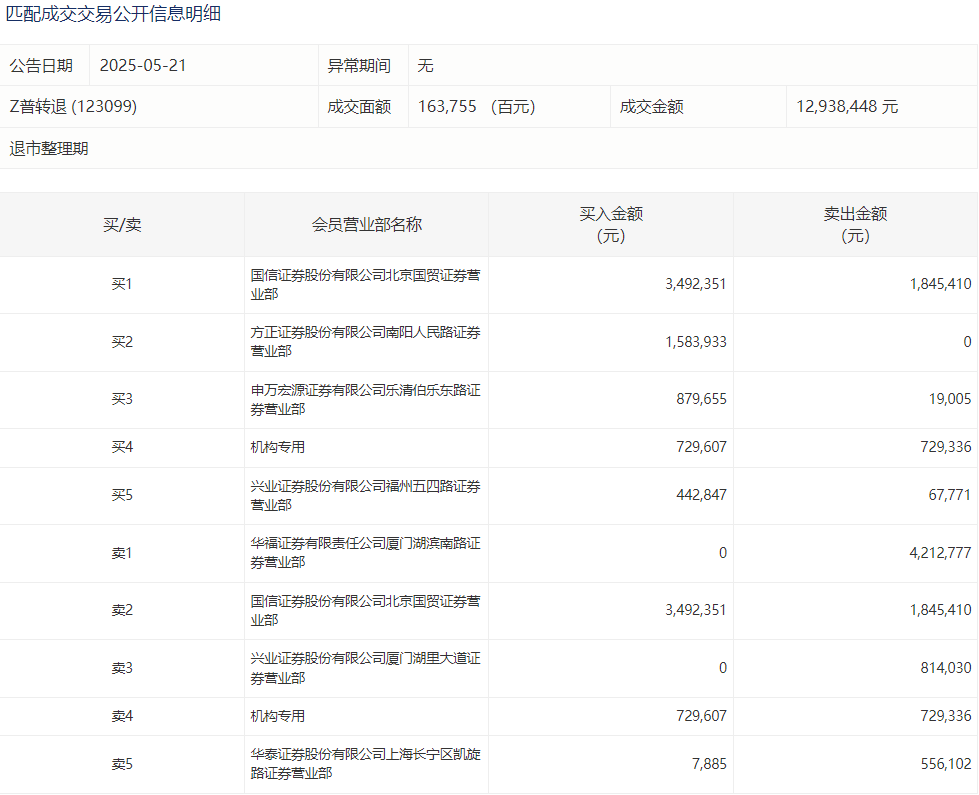The width and height of the screenshot is (979, 795).
Task: Click the 成交面额 value 163,755
Action: [x=446, y=107]
